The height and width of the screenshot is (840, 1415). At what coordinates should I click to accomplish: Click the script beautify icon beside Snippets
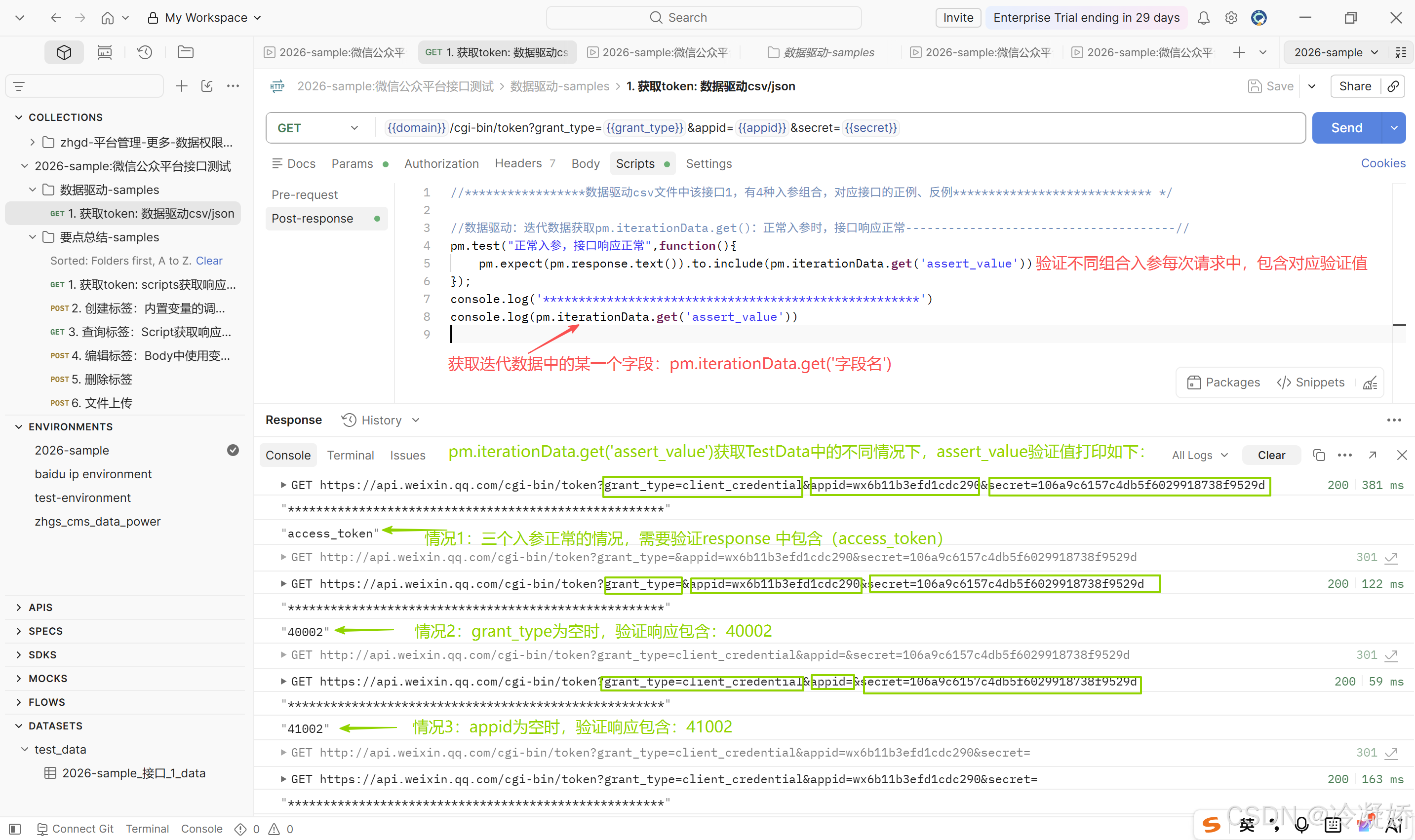(x=1370, y=382)
